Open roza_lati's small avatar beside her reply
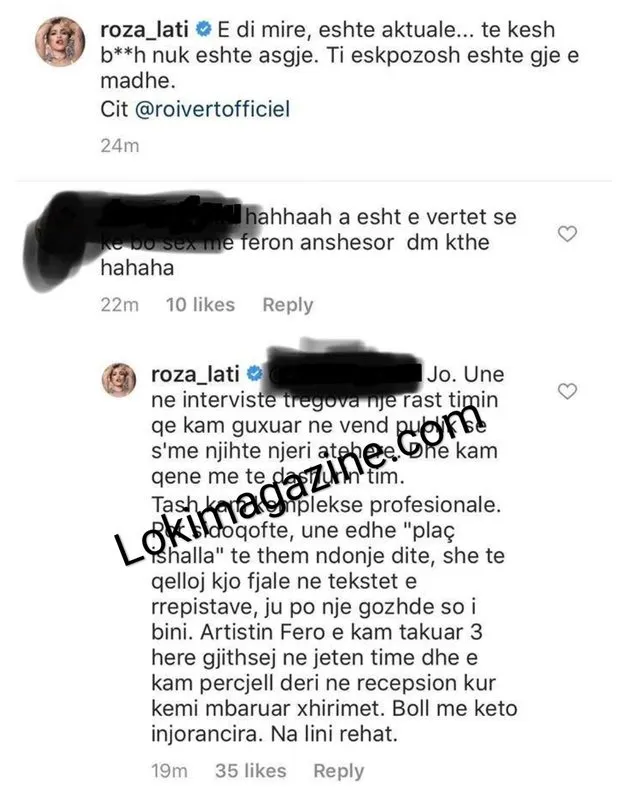 (x=119, y=379)
